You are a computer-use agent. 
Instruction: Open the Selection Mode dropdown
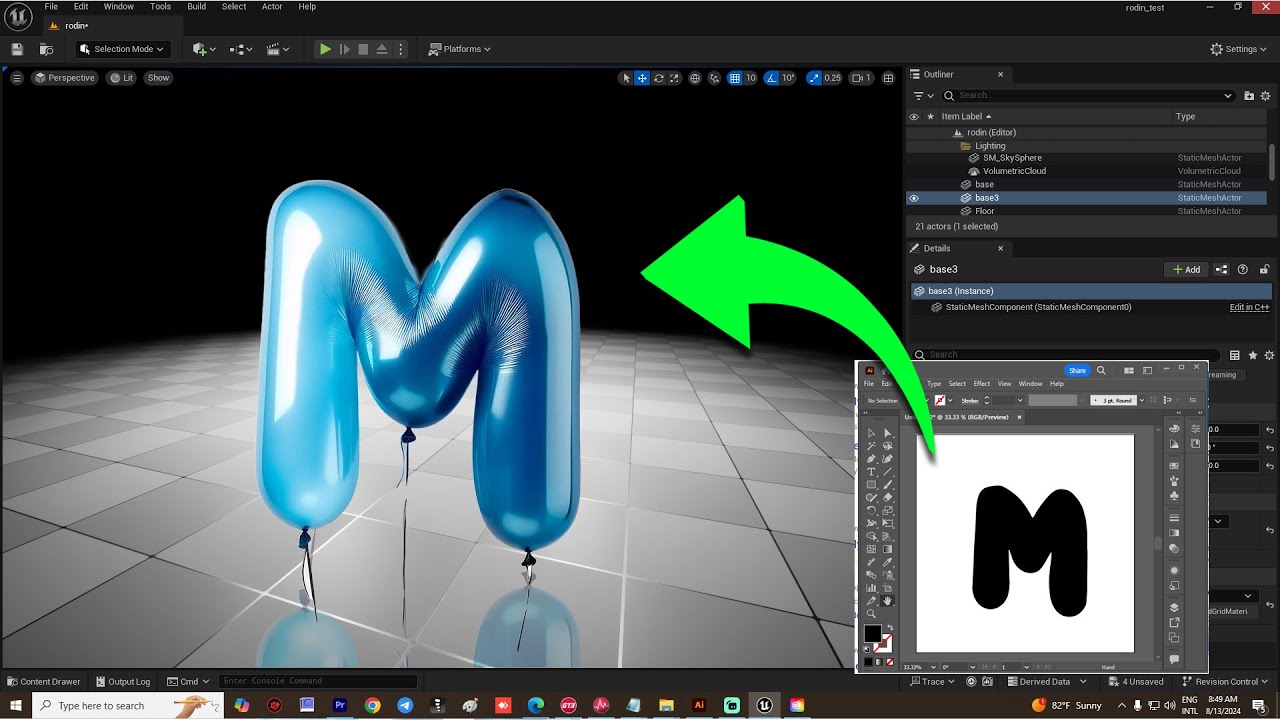pyautogui.click(x=121, y=49)
